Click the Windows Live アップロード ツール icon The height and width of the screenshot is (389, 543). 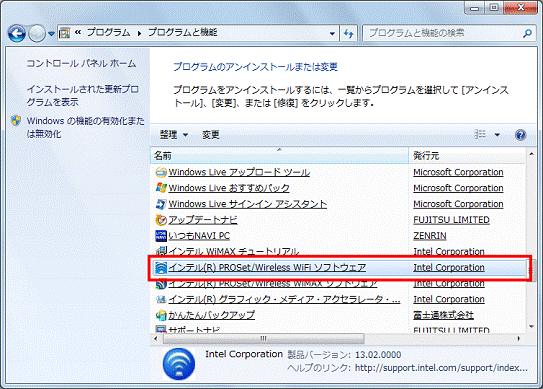click(x=161, y=172)
